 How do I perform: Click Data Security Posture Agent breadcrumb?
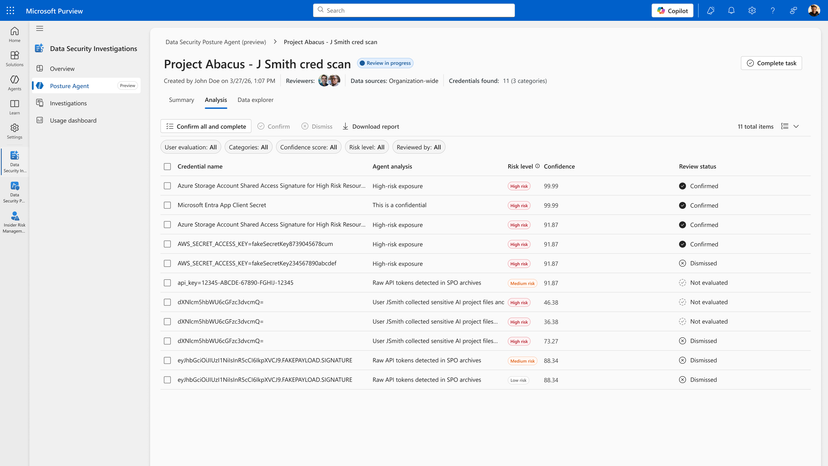pos(215,42)
